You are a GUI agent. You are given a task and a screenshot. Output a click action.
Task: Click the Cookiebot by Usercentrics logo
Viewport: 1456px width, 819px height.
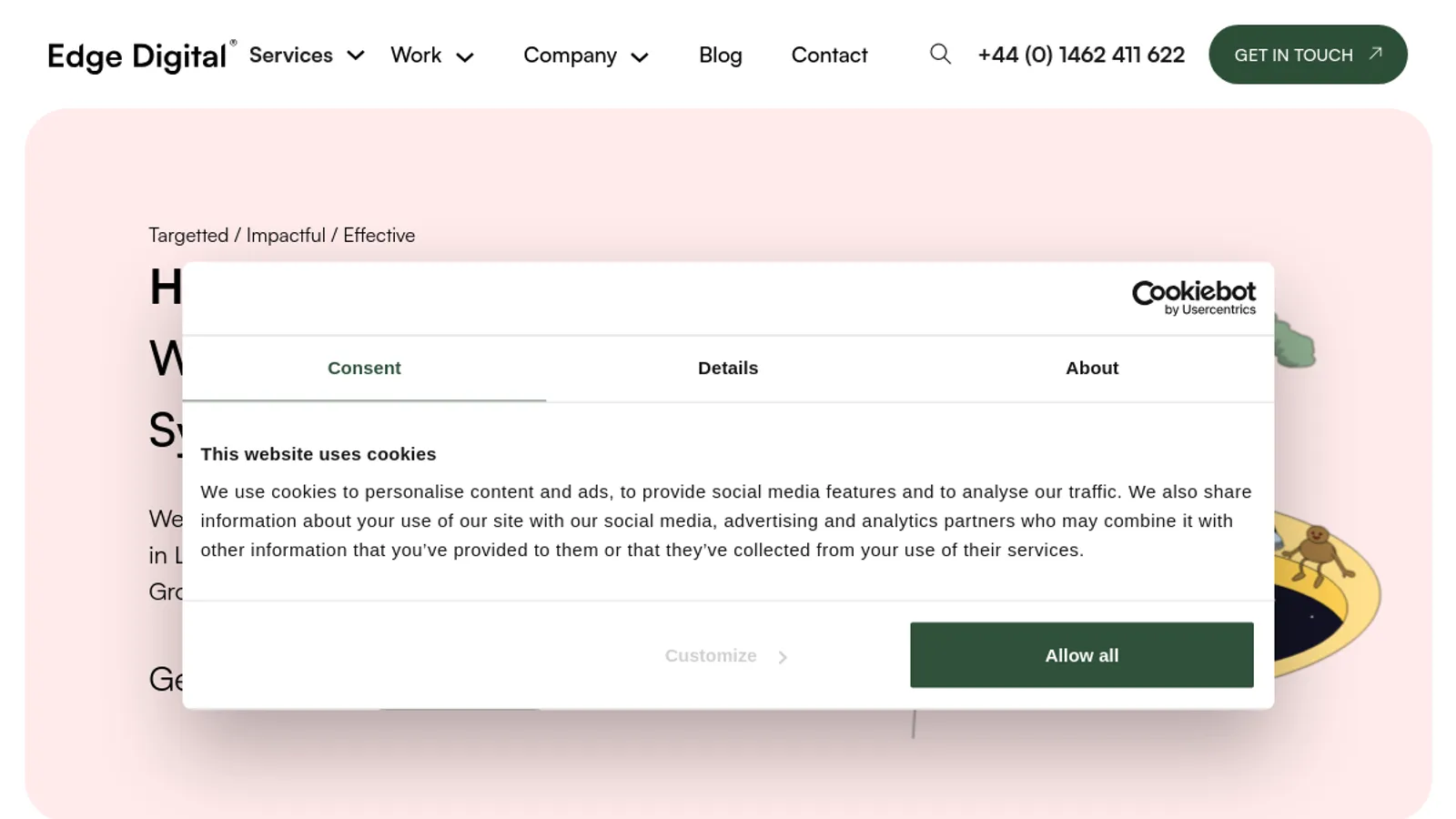click(1193, 298)
